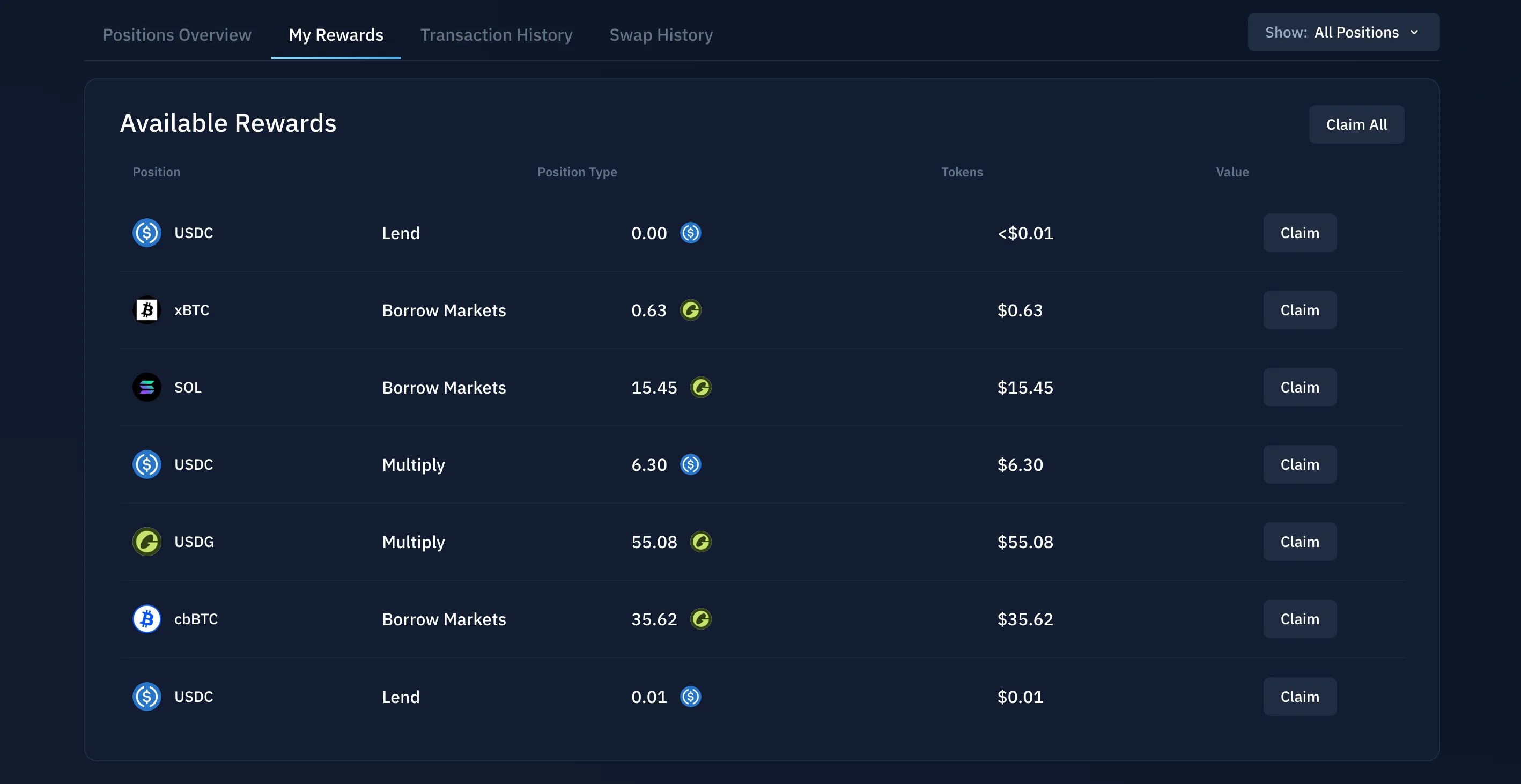Click the $0.63 value cell
This screenshot has width=1521, height=784.
[1020, 310]
